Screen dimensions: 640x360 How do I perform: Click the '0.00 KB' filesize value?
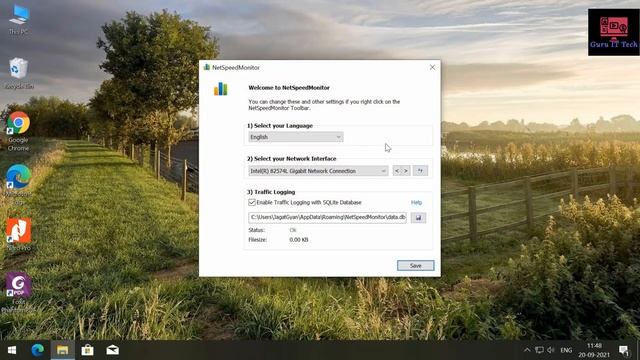299,240
